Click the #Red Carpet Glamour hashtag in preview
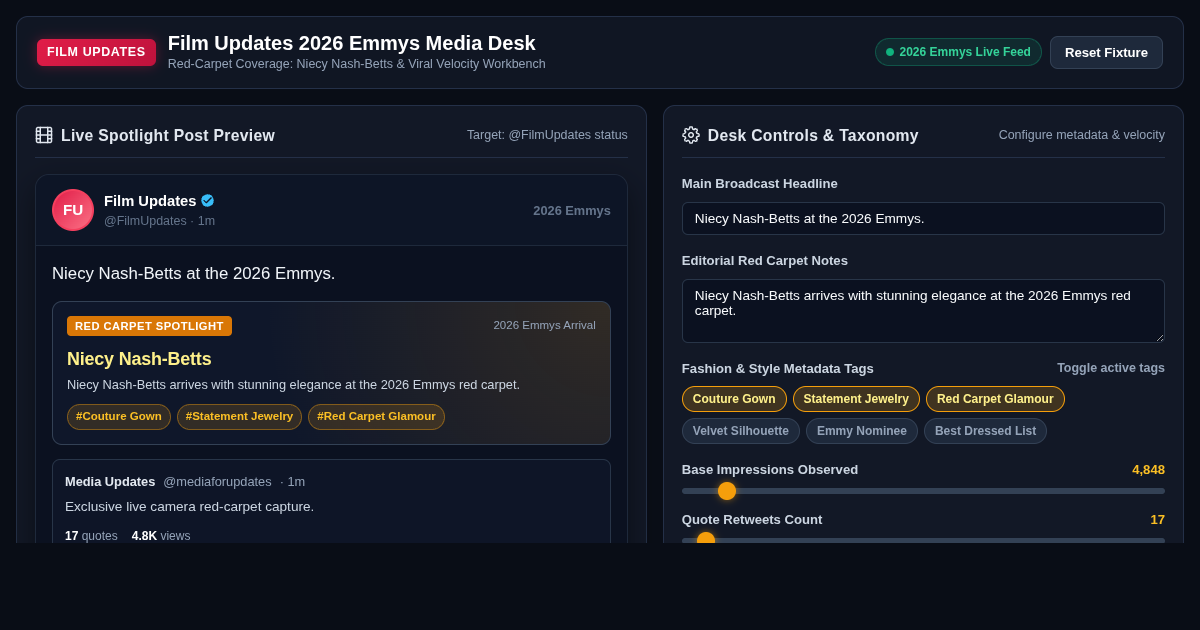The width and height of the screenshot is (1200, 630). tap(376, 417)
